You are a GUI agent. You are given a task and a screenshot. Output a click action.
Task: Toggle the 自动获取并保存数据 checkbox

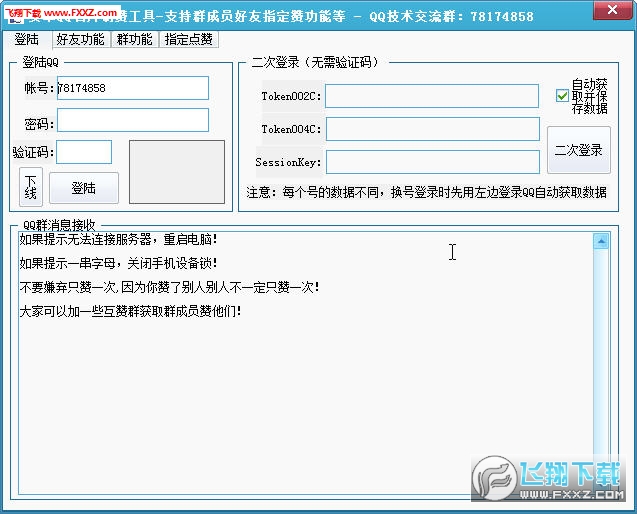coord(562,96)
